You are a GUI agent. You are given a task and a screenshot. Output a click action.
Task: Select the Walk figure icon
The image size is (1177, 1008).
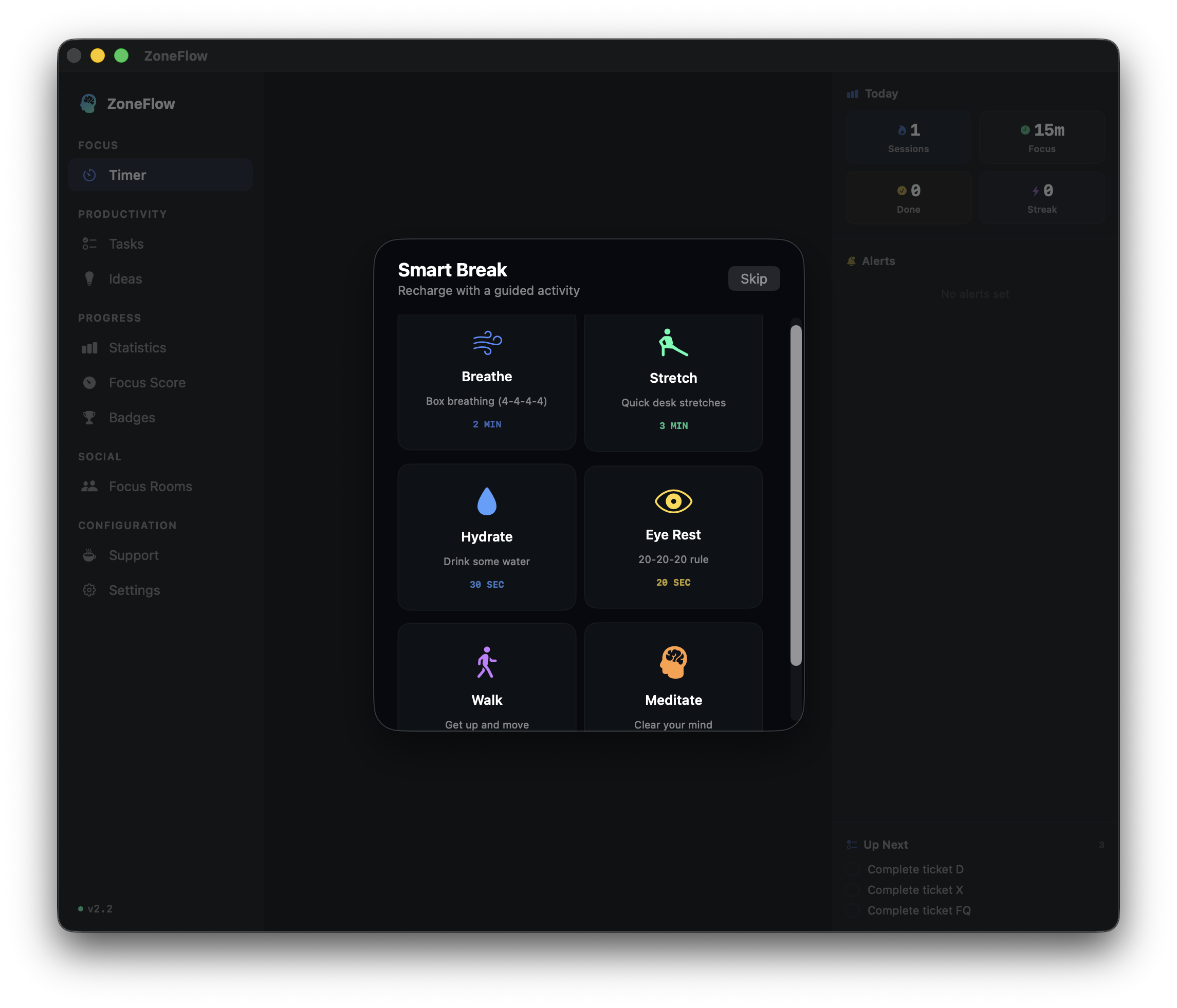tap(486, 662)
